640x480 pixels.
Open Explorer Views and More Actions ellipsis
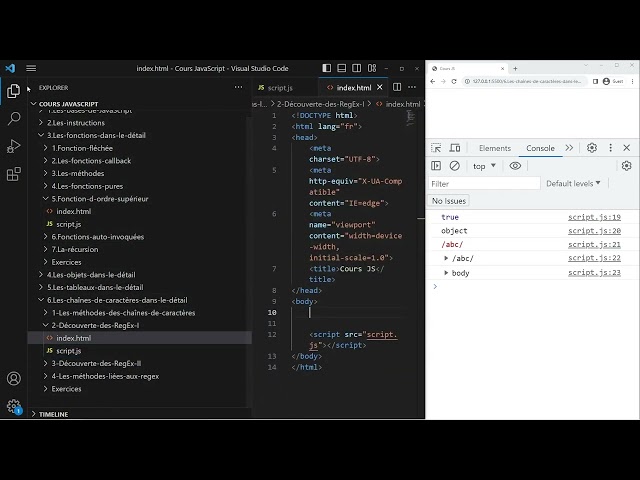click(238, 87)
